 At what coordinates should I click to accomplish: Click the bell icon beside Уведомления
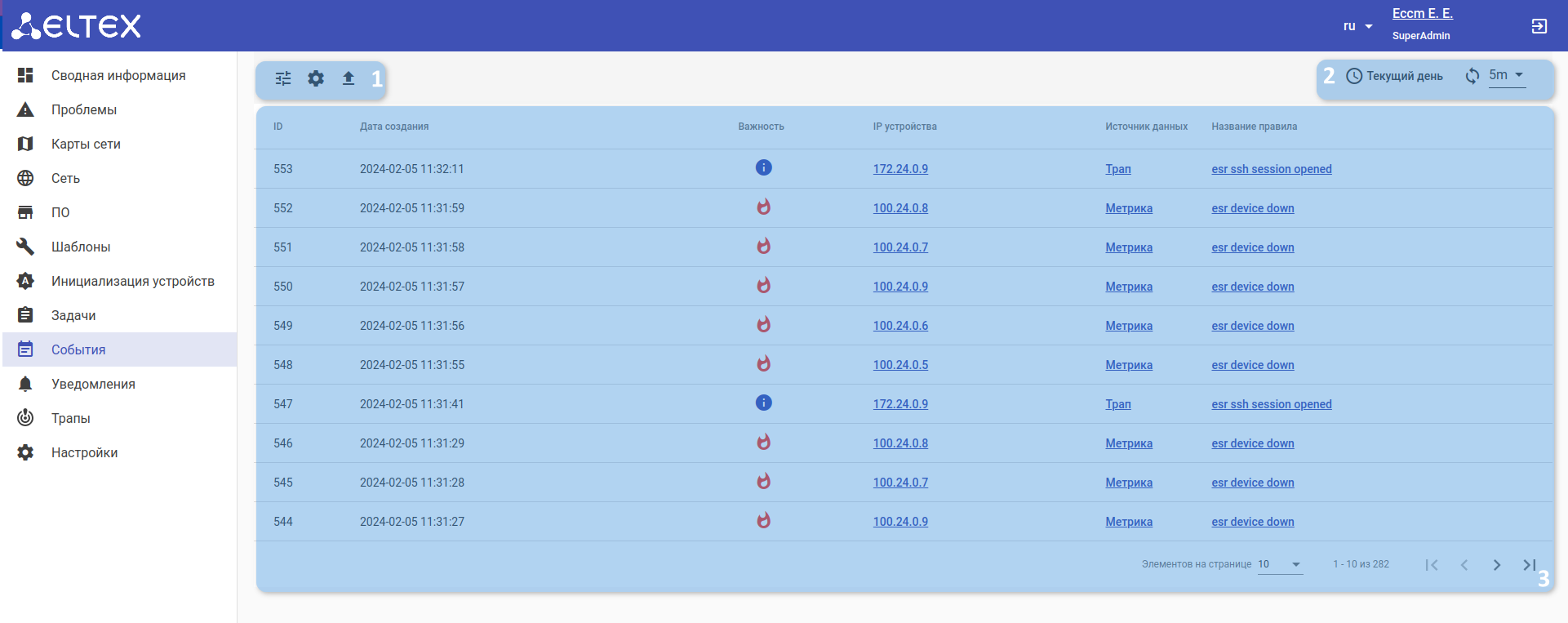tap(25, 384)
